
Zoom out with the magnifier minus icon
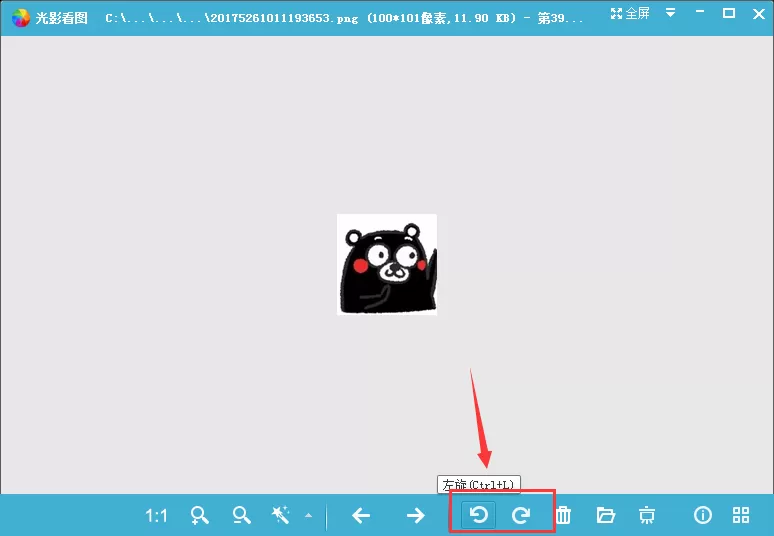tap(241, 515)
